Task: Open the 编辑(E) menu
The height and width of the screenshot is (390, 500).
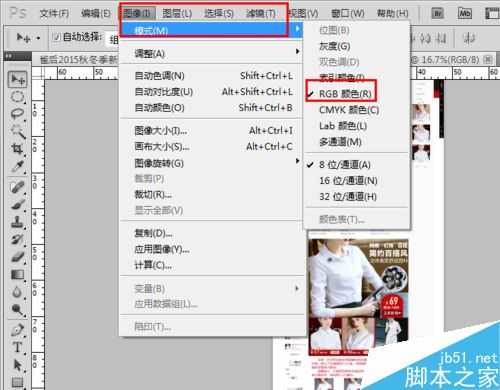Action: [96, 14]
